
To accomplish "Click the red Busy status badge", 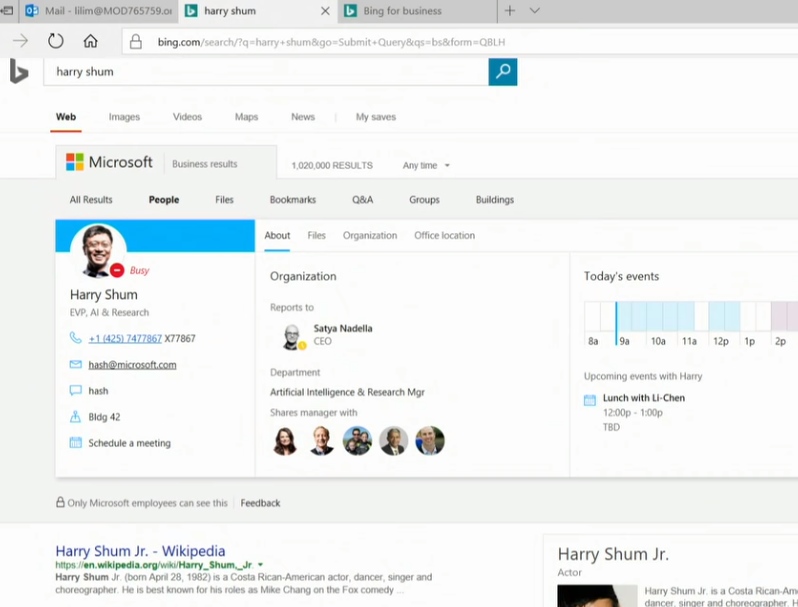I will click(x=117, y=270).
